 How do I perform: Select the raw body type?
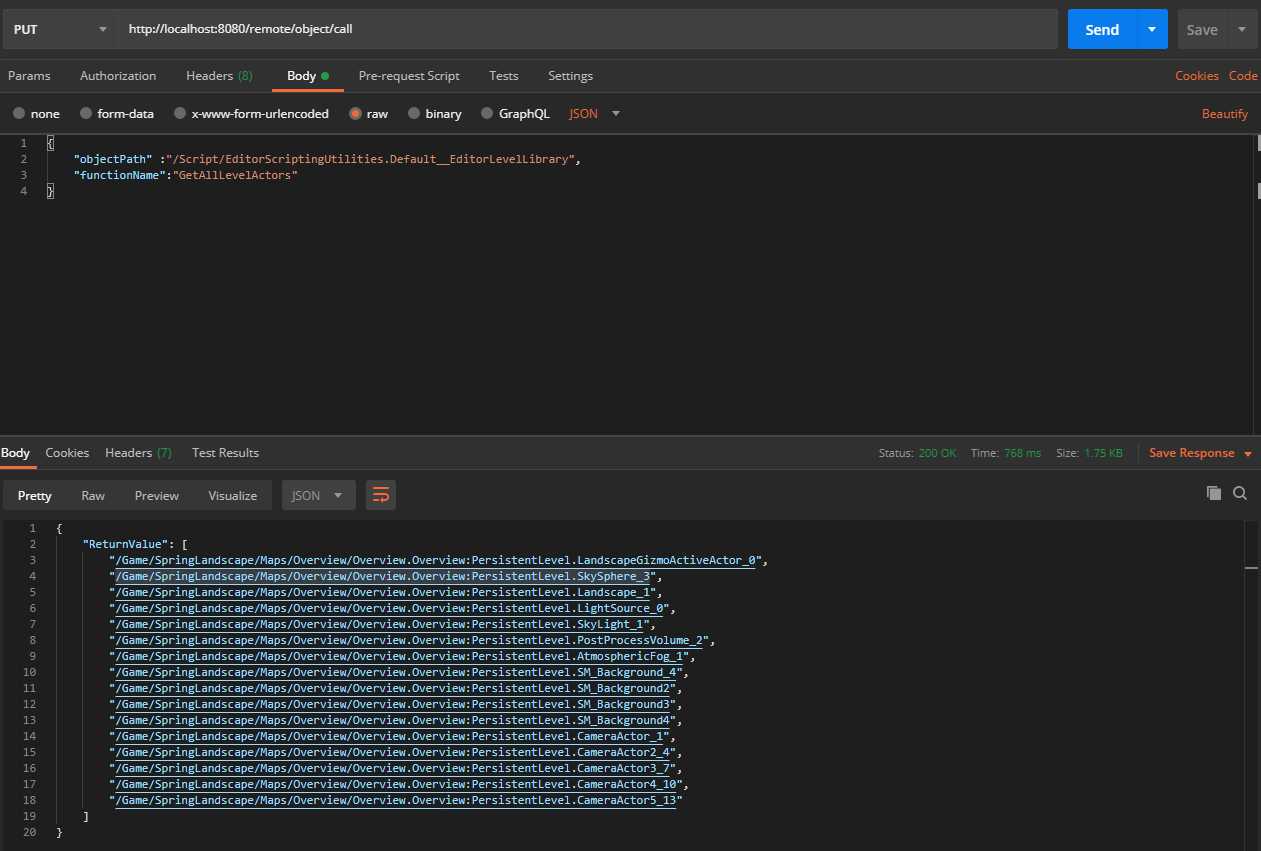tap(355, 114)
